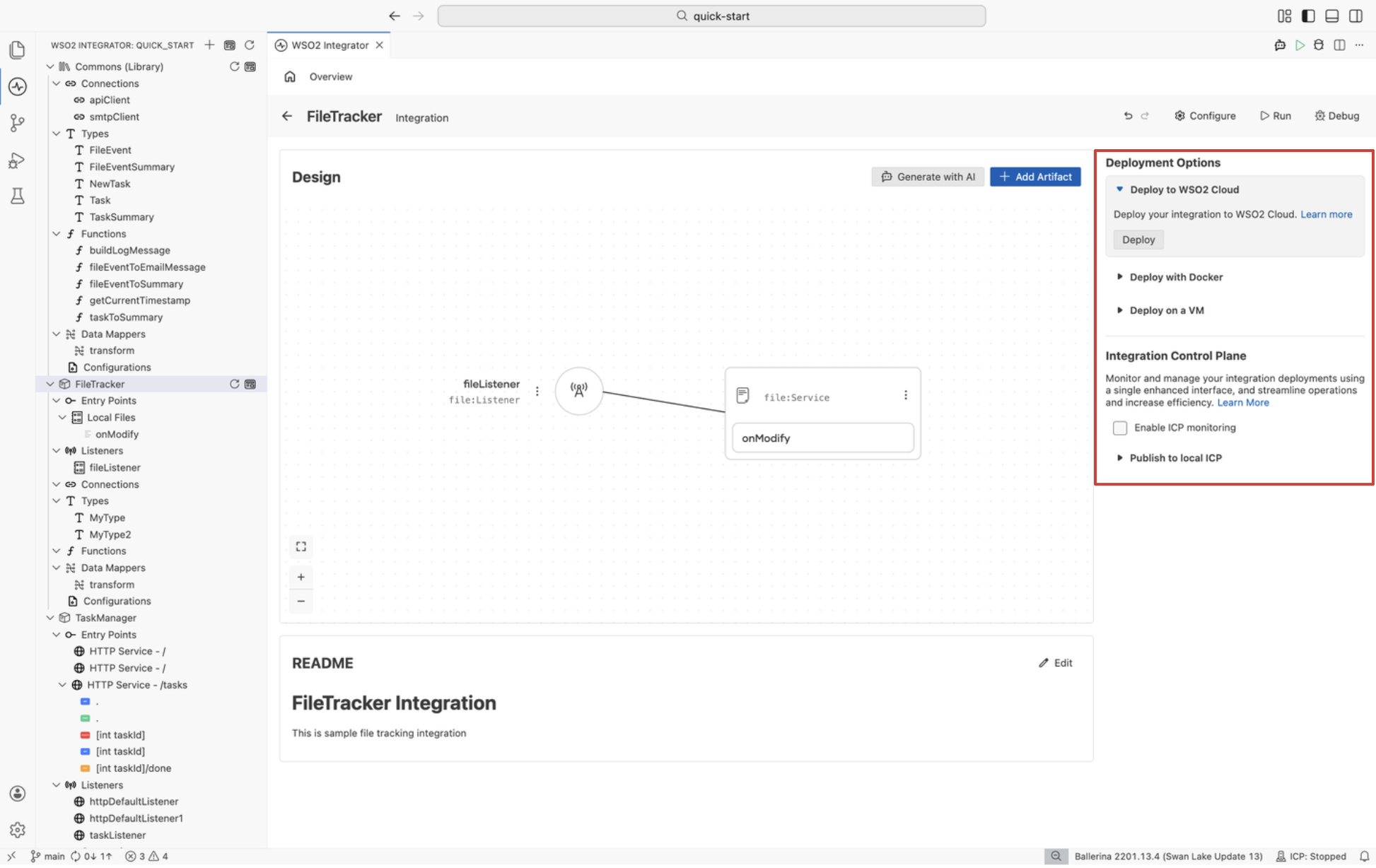Click the plus icon in WSO2 Integrator panel header

pos(209,45)
